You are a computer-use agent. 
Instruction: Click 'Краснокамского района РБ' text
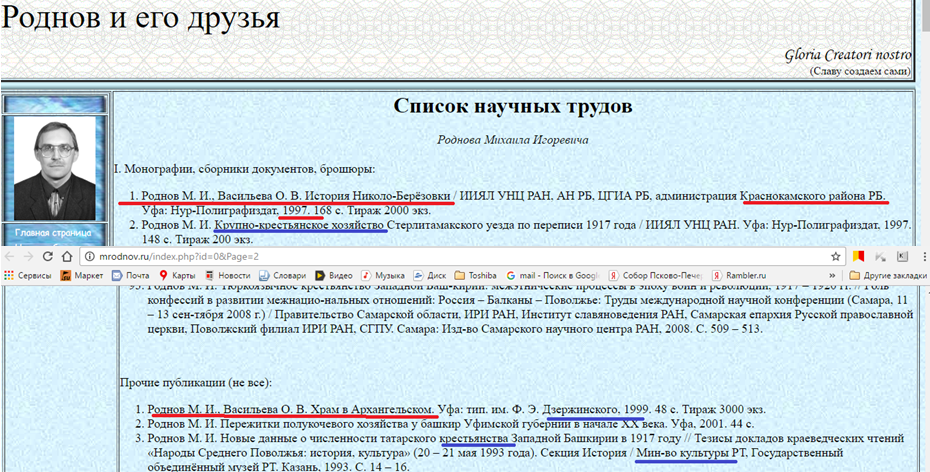point(813,196)
